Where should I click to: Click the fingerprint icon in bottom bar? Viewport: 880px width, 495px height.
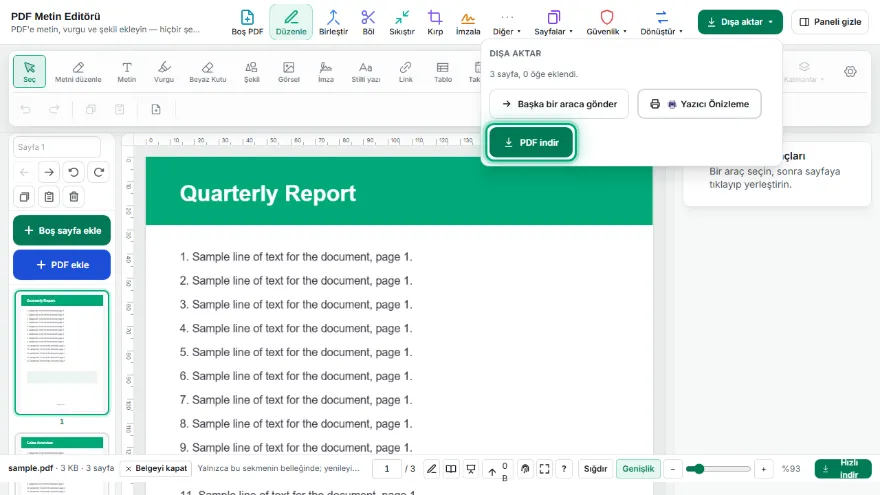[x=525, y=469]
